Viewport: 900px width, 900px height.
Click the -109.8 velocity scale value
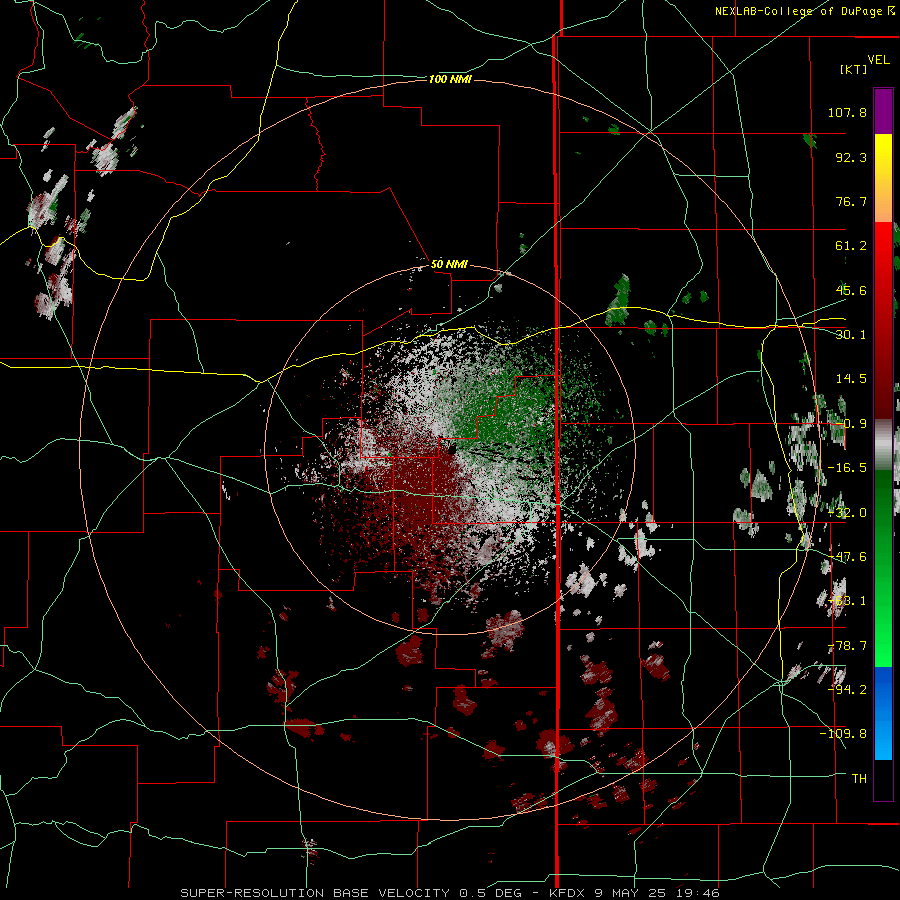click(843, 734)
